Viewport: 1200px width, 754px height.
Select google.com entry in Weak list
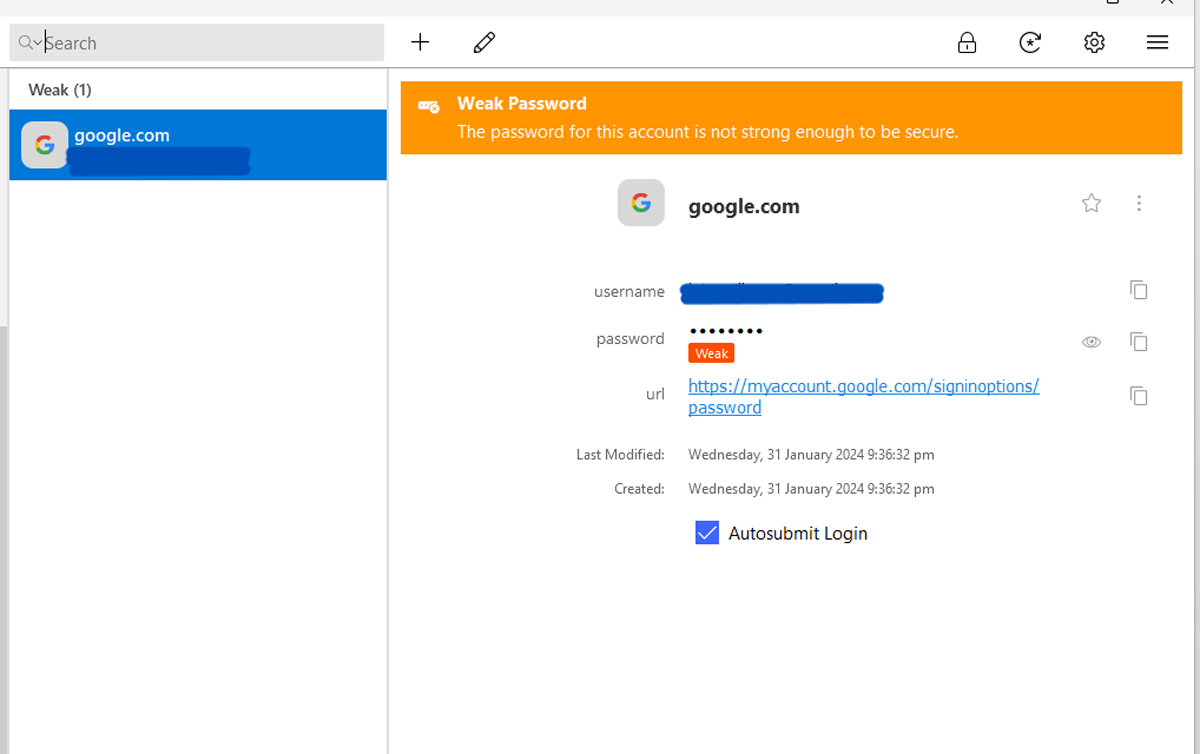point(198,145)
